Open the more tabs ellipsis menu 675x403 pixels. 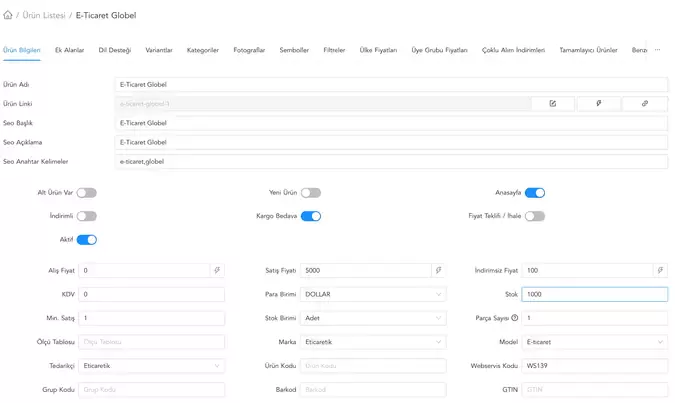[657, 50]
